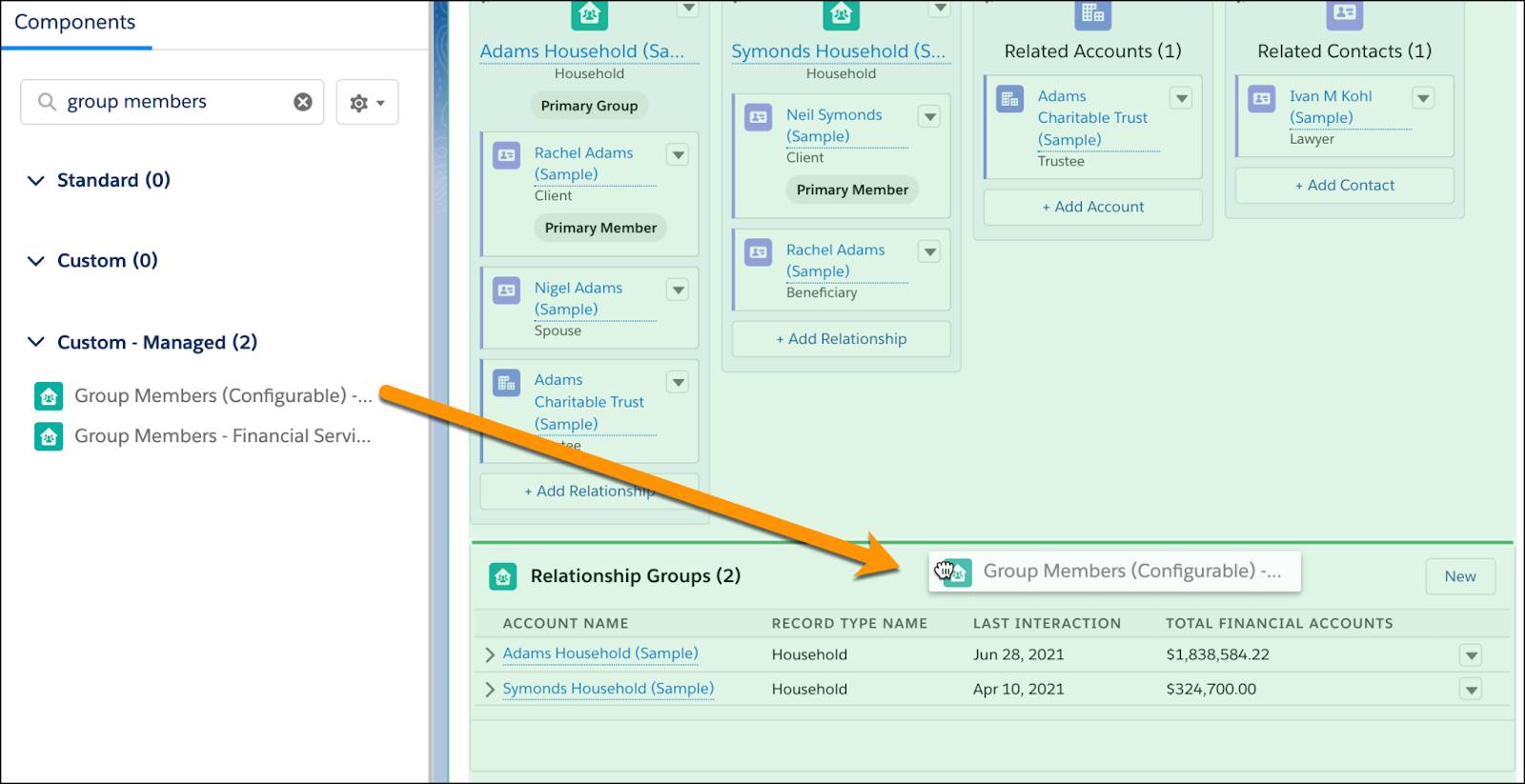Click the Record Type Name column header
This screenshot has width=1525, height=784.
(x=849, y=624)
